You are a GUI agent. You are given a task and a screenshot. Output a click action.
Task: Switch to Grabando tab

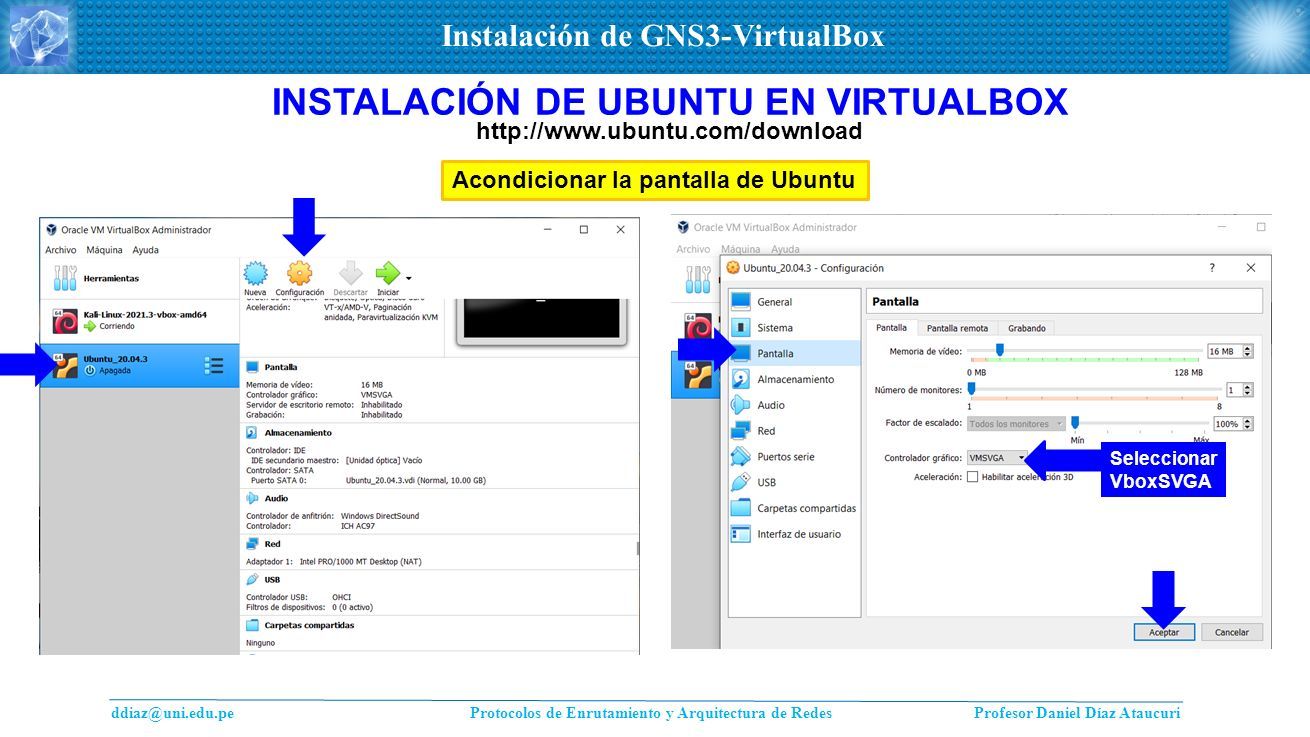point(1026,328)
